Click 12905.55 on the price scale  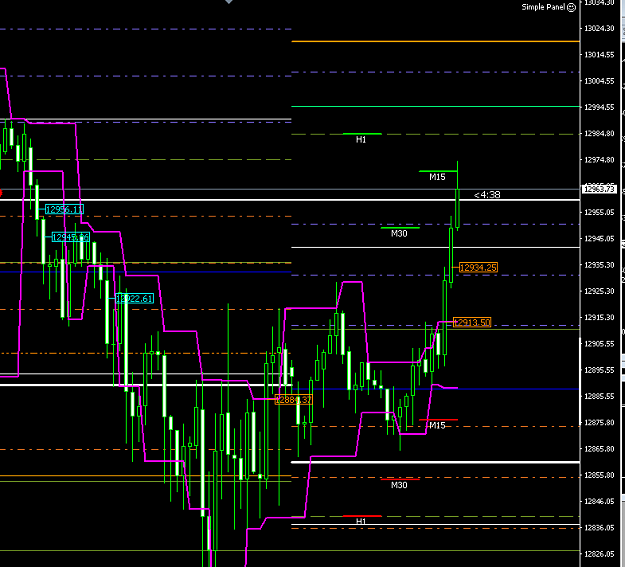tap(599, 344)
